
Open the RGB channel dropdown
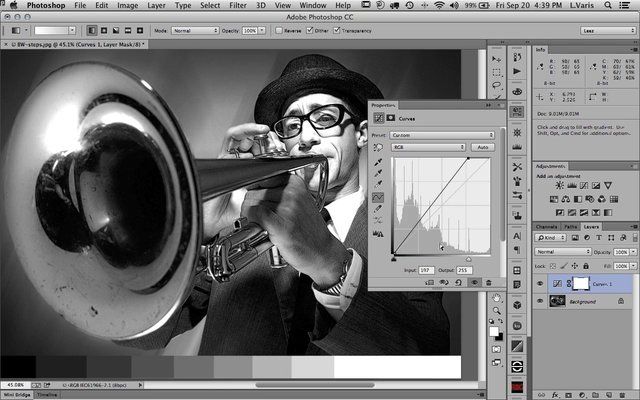428,146
